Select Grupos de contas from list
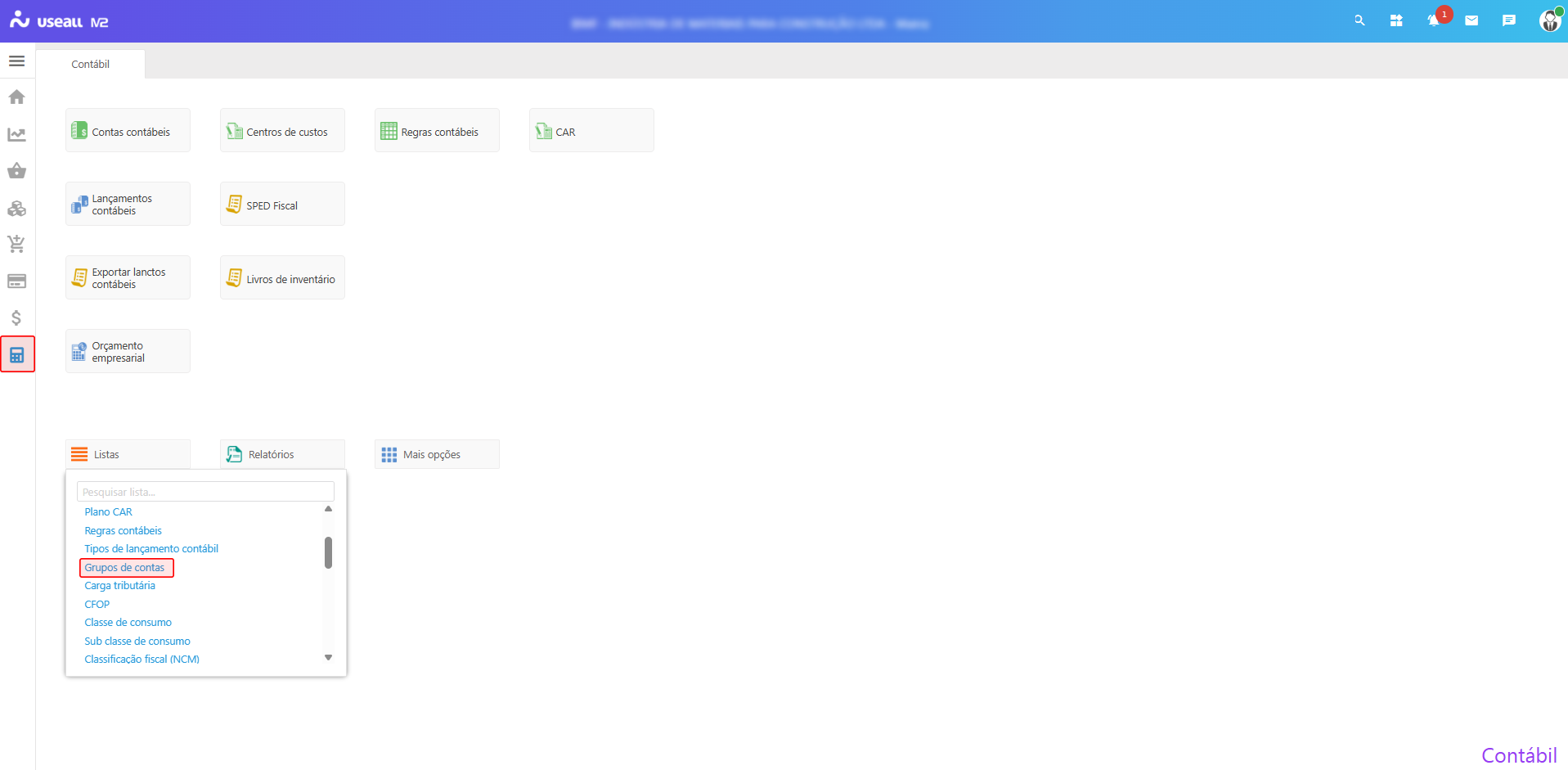The image size is (1568, 770). click(x=124, y=568)
